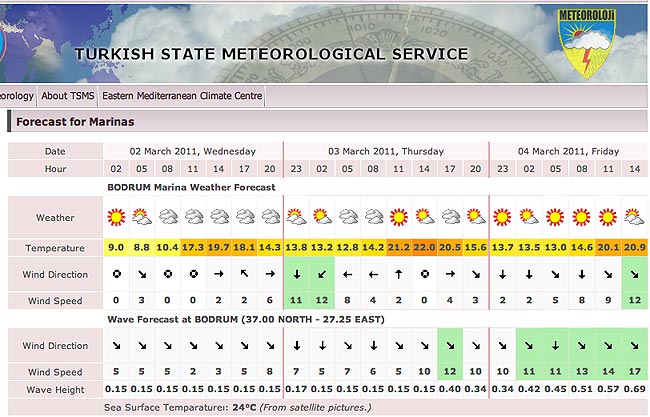Viewport: 650px width, 417px height.
Task: Click the calm wind symbol for Wednesday 02:00
Action: click(116, 274)
